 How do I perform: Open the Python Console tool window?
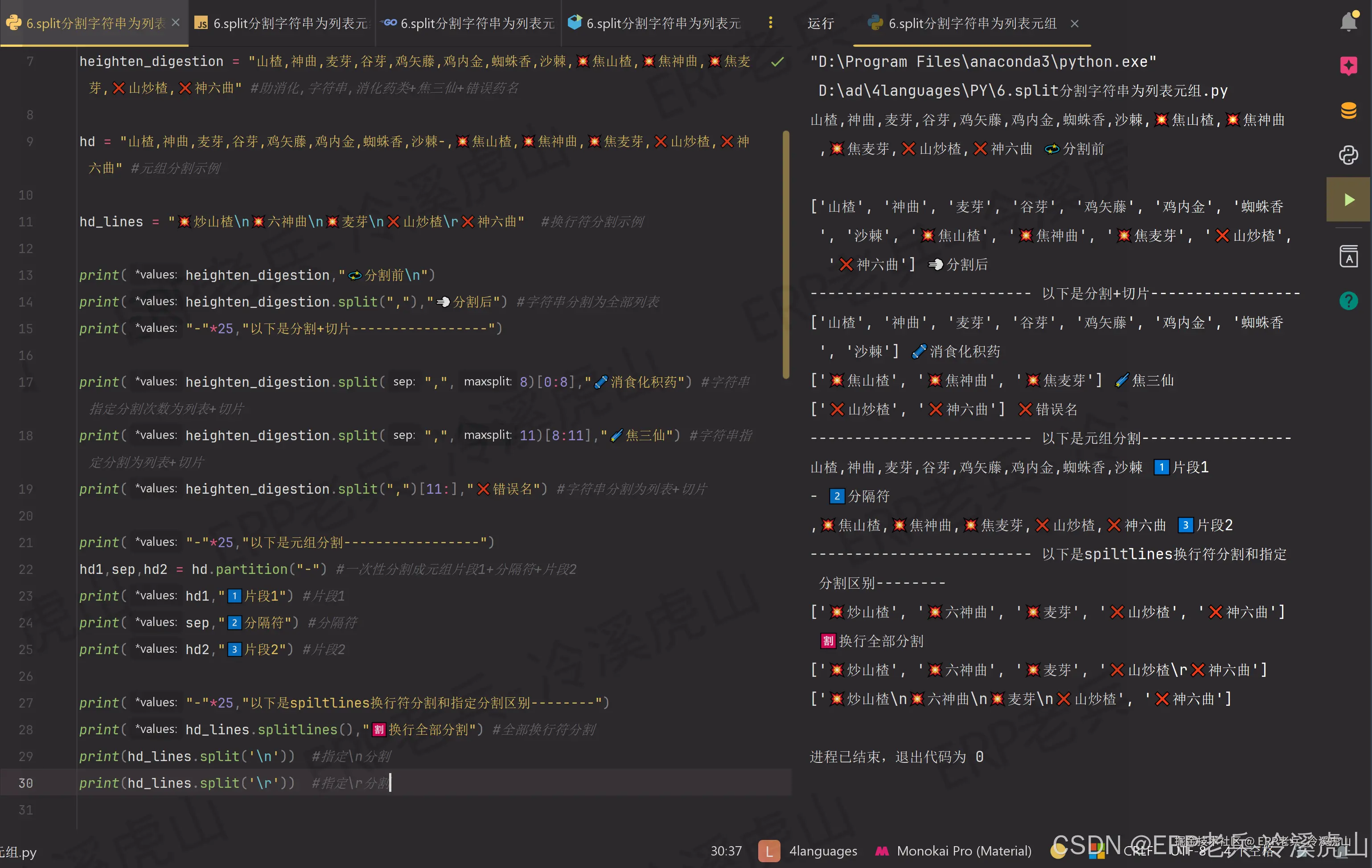tap(1348, 155)
